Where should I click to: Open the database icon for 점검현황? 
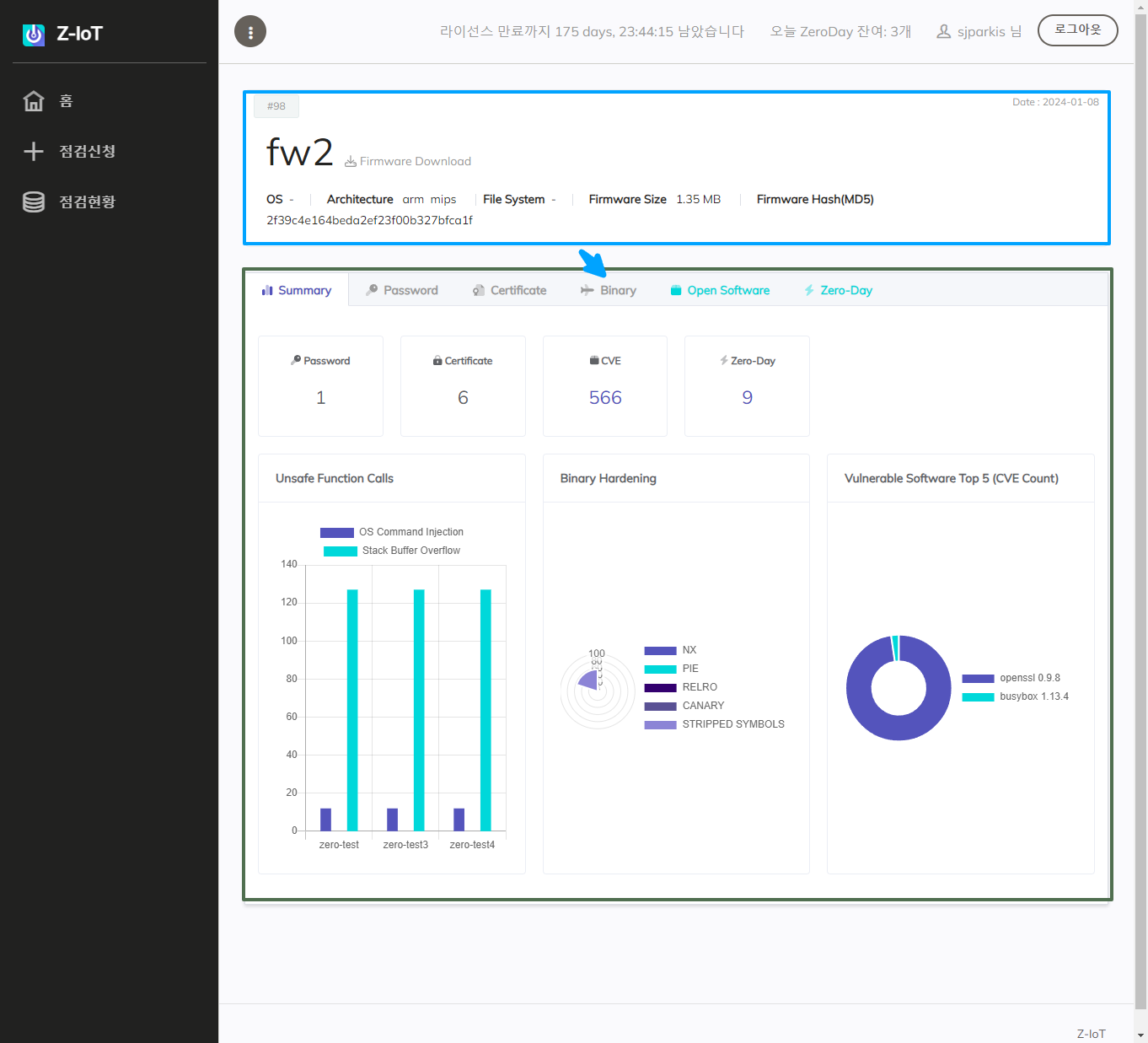pos(34,202)
